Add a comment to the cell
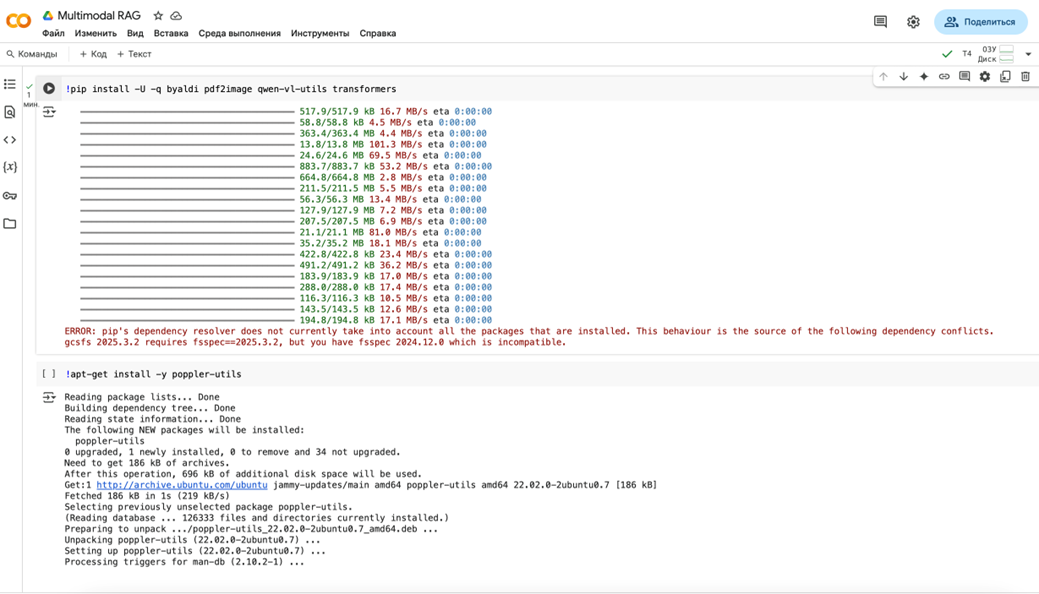This screenshot has height=594, width=1039. tap(965, 77)
